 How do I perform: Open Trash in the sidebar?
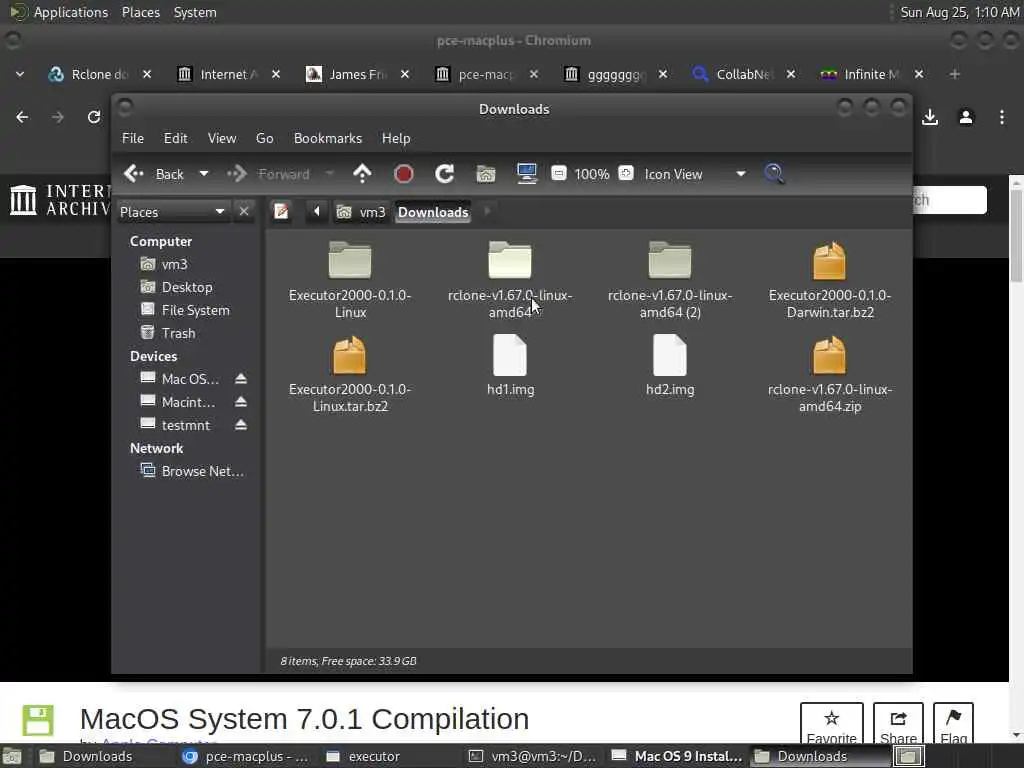pos(178,333)
